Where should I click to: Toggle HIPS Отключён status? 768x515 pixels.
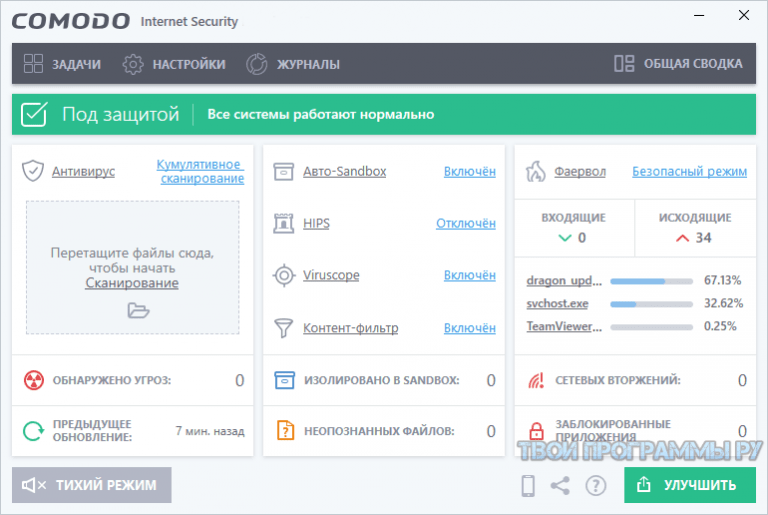466,223
